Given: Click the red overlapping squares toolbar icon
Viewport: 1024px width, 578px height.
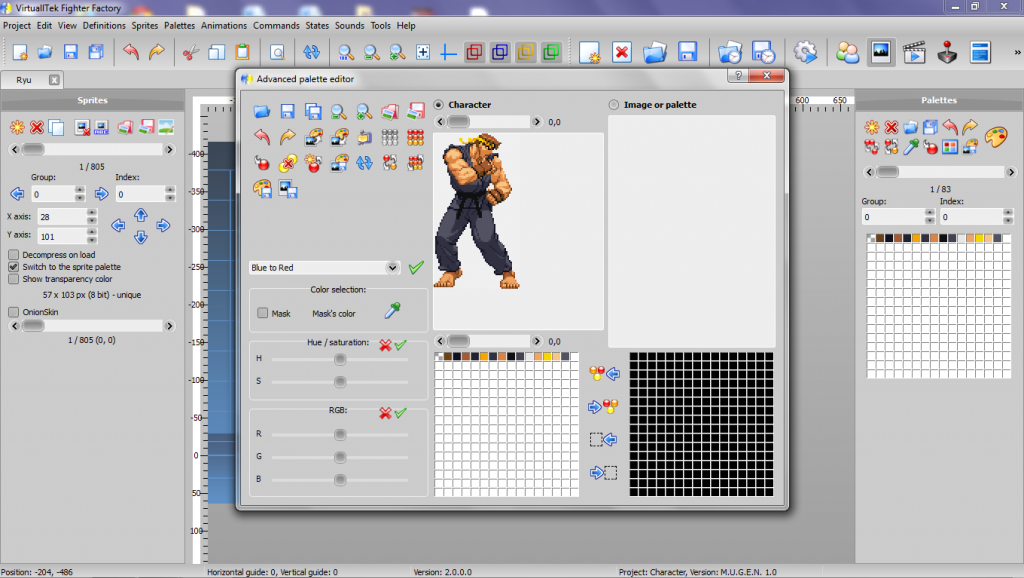Looking at the screenshot, I should (474, 52).
